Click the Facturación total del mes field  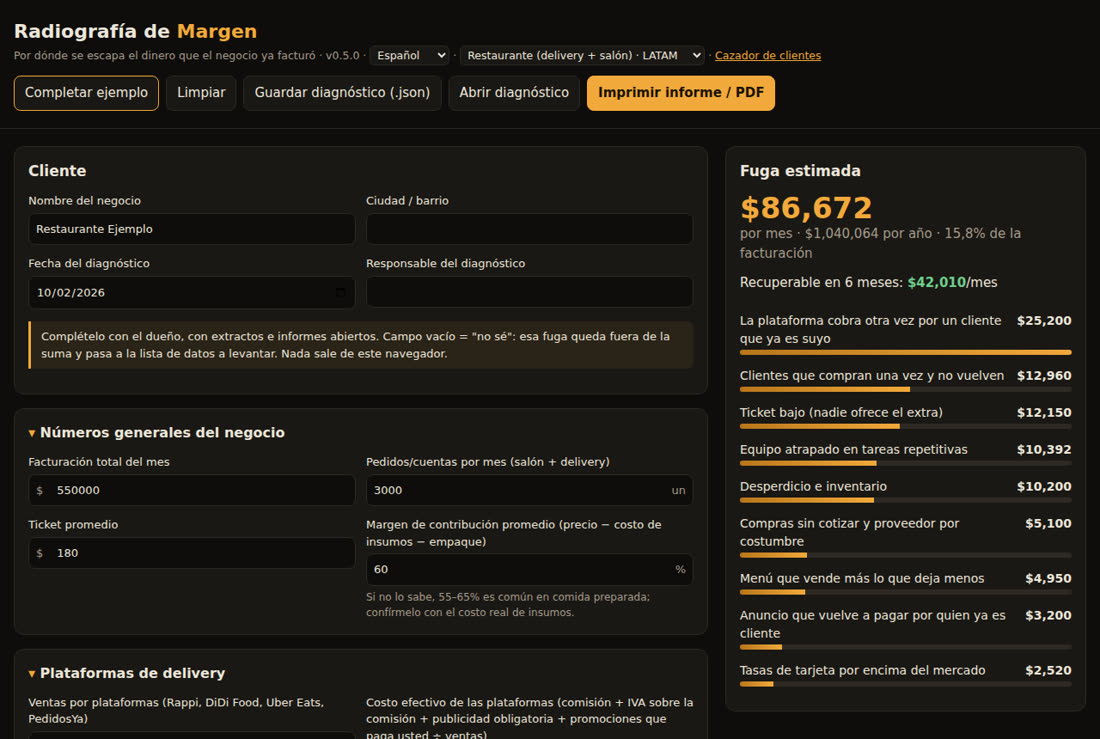coord(192,490)
